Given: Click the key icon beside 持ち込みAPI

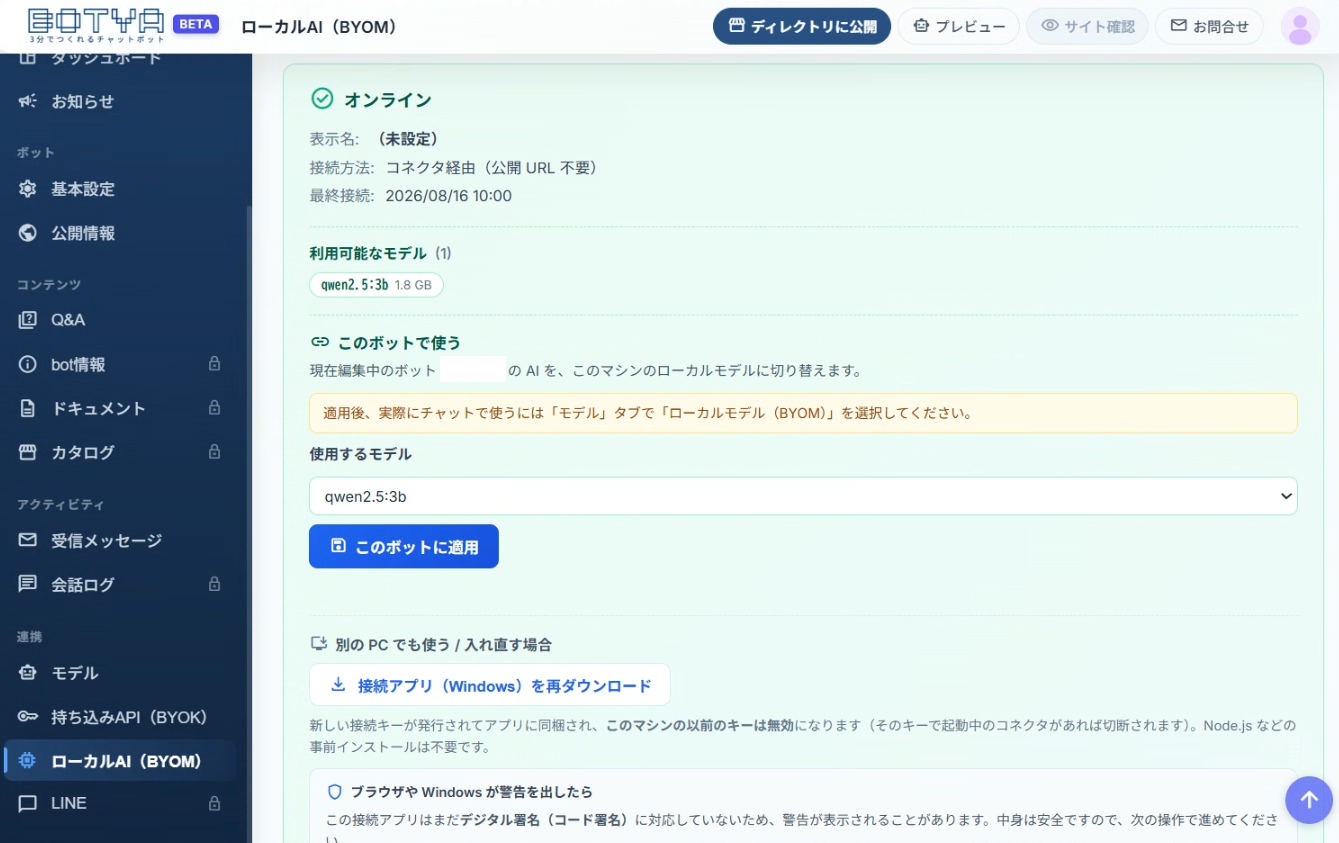Looking at the screenshot, I should (28, 717).
